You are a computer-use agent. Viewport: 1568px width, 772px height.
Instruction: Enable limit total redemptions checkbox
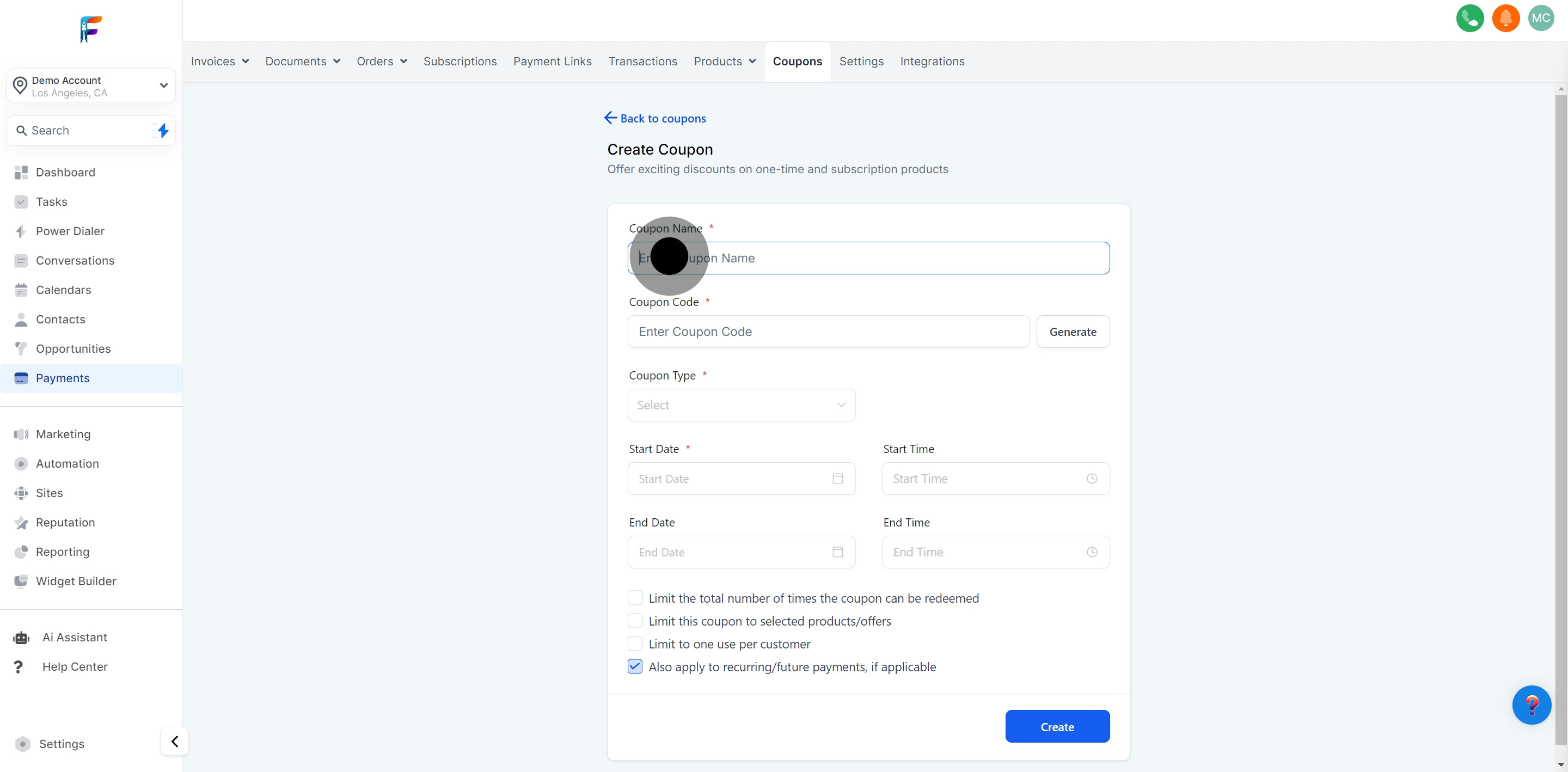pyautogui.click(x=635, y=598)
